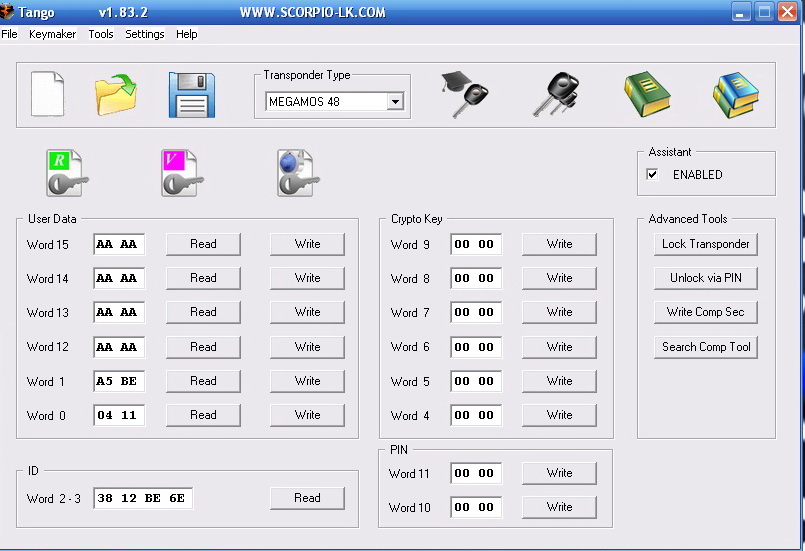Click Write for Crypto Key Word 9
Image resolution: width=805 pixels, height=551 pixels.
click(x=560, y=244)
